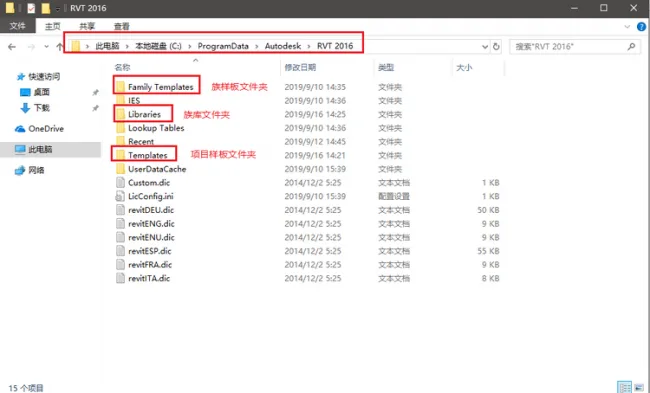Open the Help question mark icon
This screenshot has width=650, height=393.
641,27
